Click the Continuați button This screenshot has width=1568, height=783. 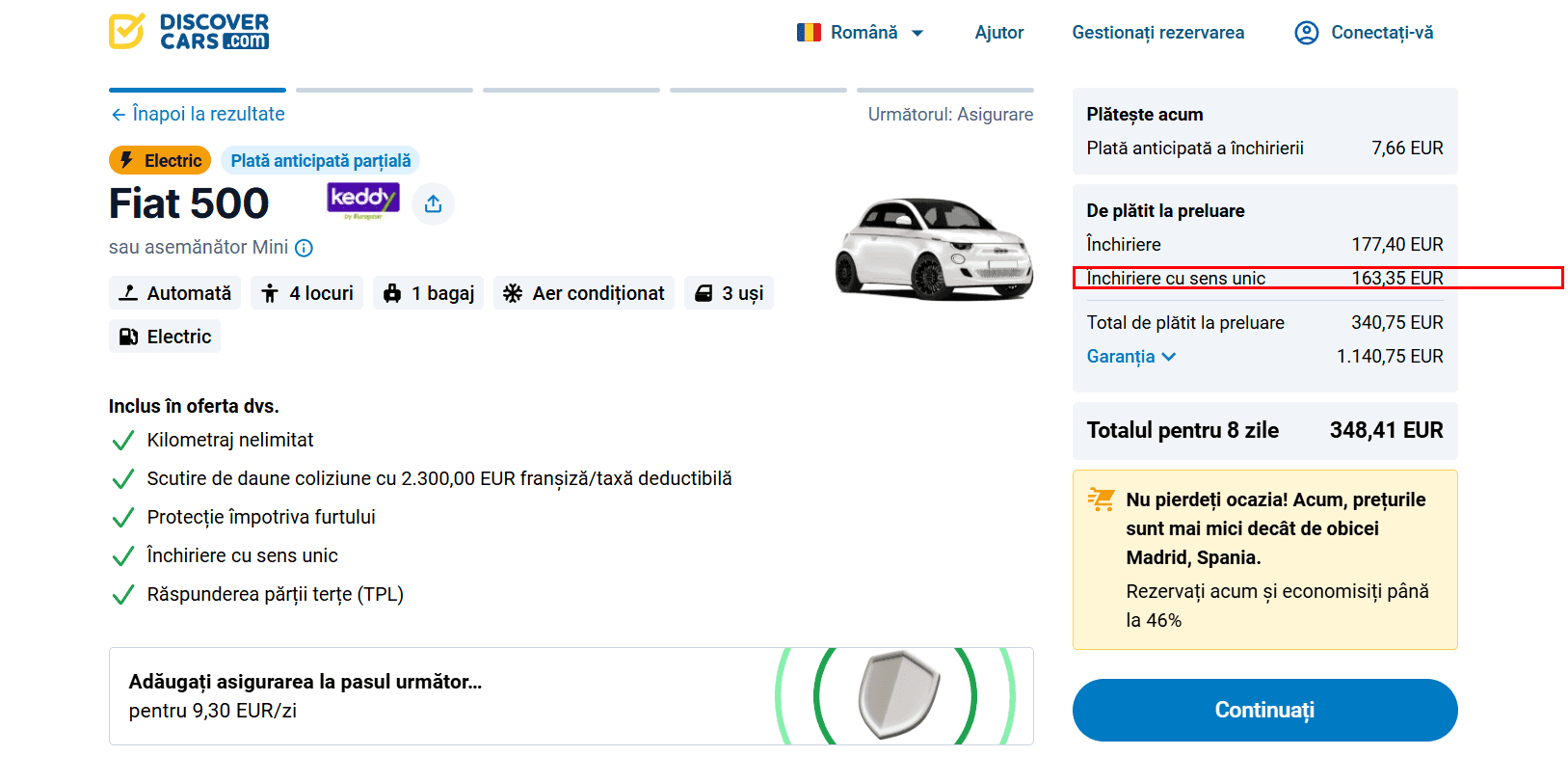coord(1264,711)
